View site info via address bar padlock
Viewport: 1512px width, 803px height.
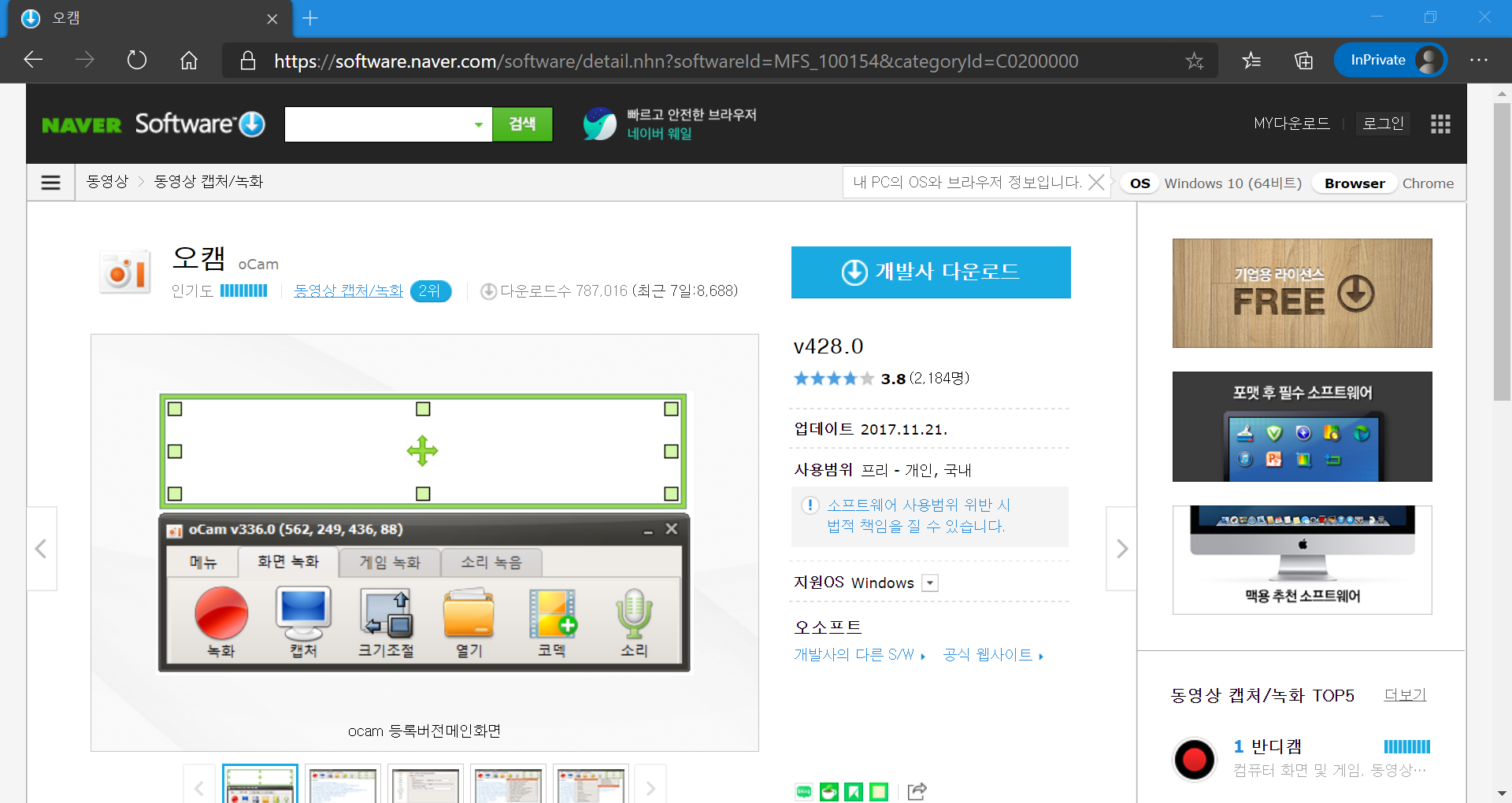[x=248, y=61]
